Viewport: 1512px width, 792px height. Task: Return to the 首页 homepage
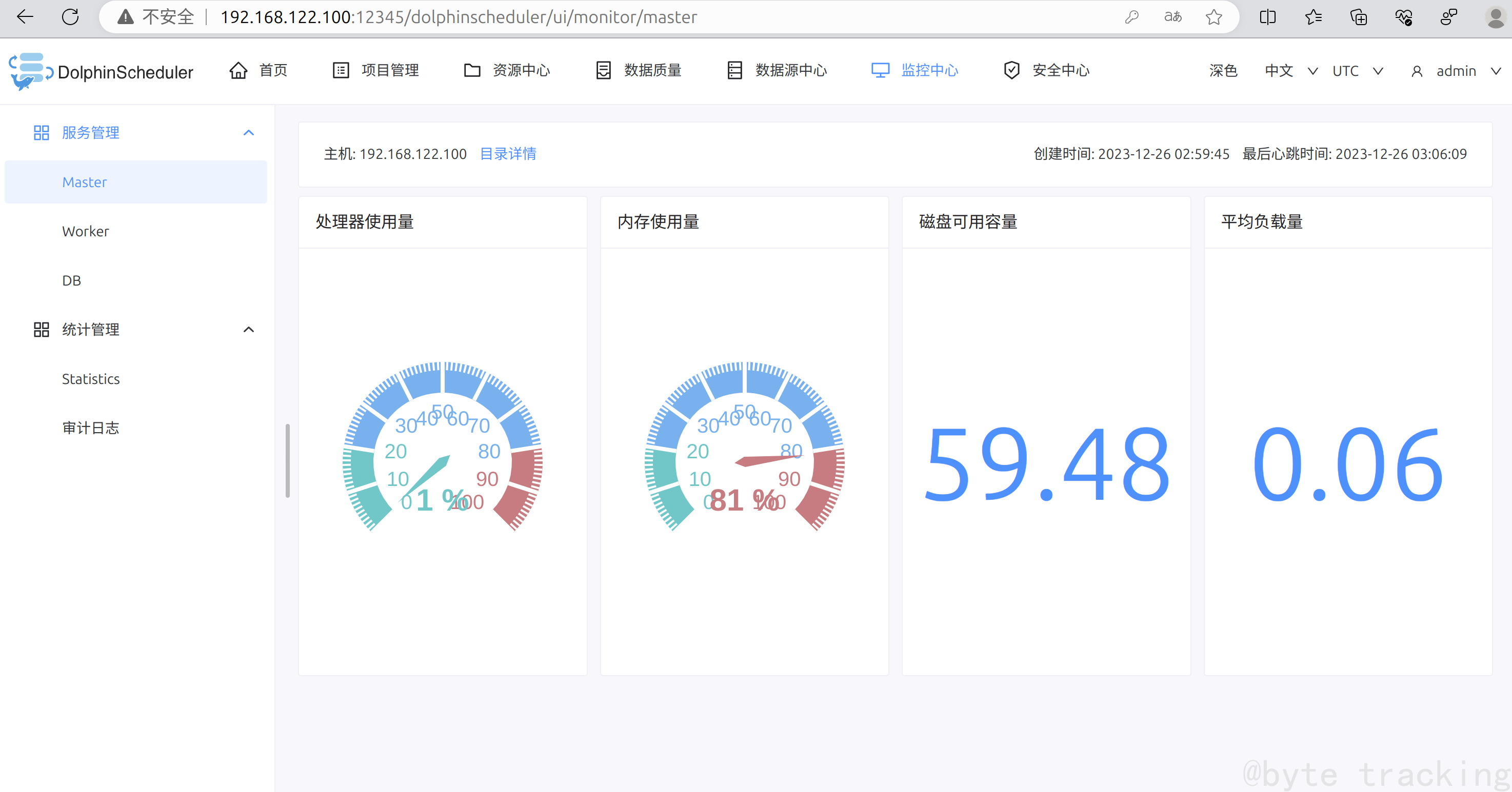coord(272,70)
